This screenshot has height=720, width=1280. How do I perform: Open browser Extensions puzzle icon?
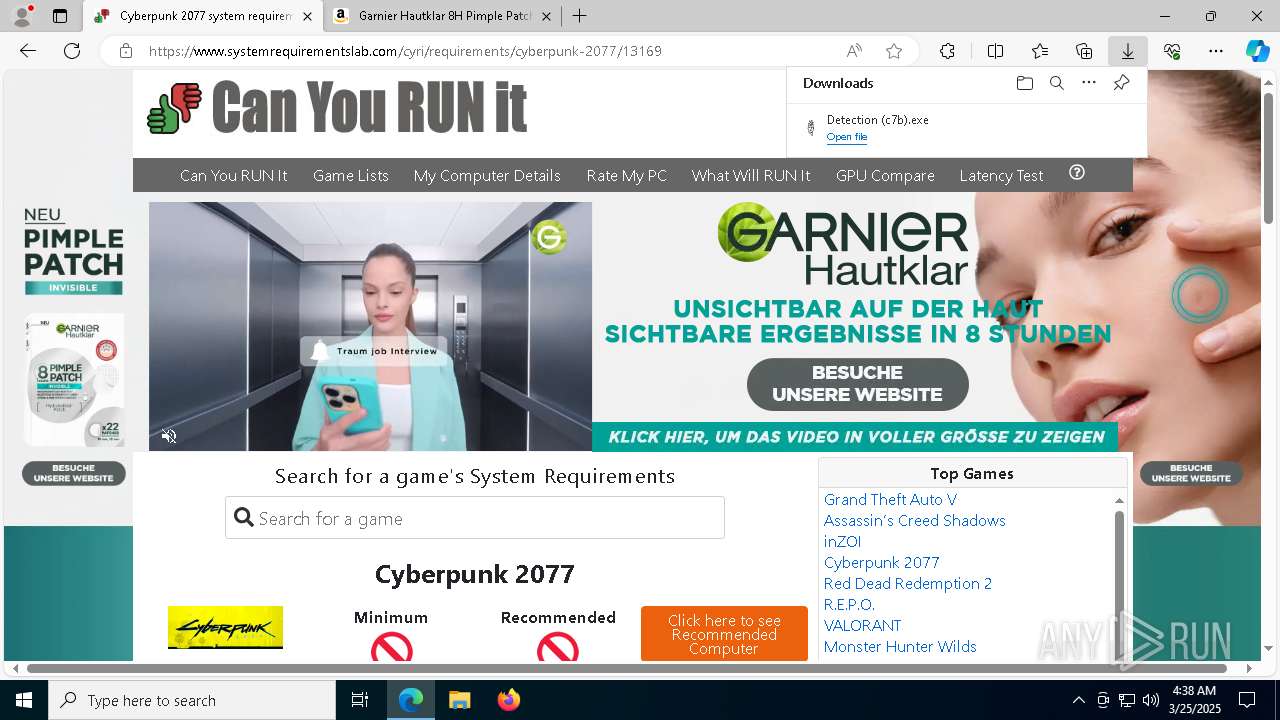[947, 51]
